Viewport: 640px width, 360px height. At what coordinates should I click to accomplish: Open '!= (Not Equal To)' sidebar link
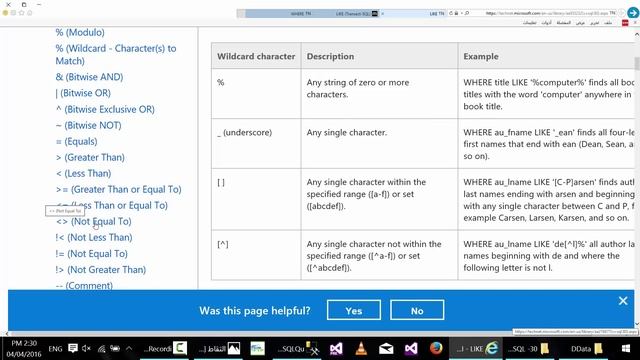[92, 253]
